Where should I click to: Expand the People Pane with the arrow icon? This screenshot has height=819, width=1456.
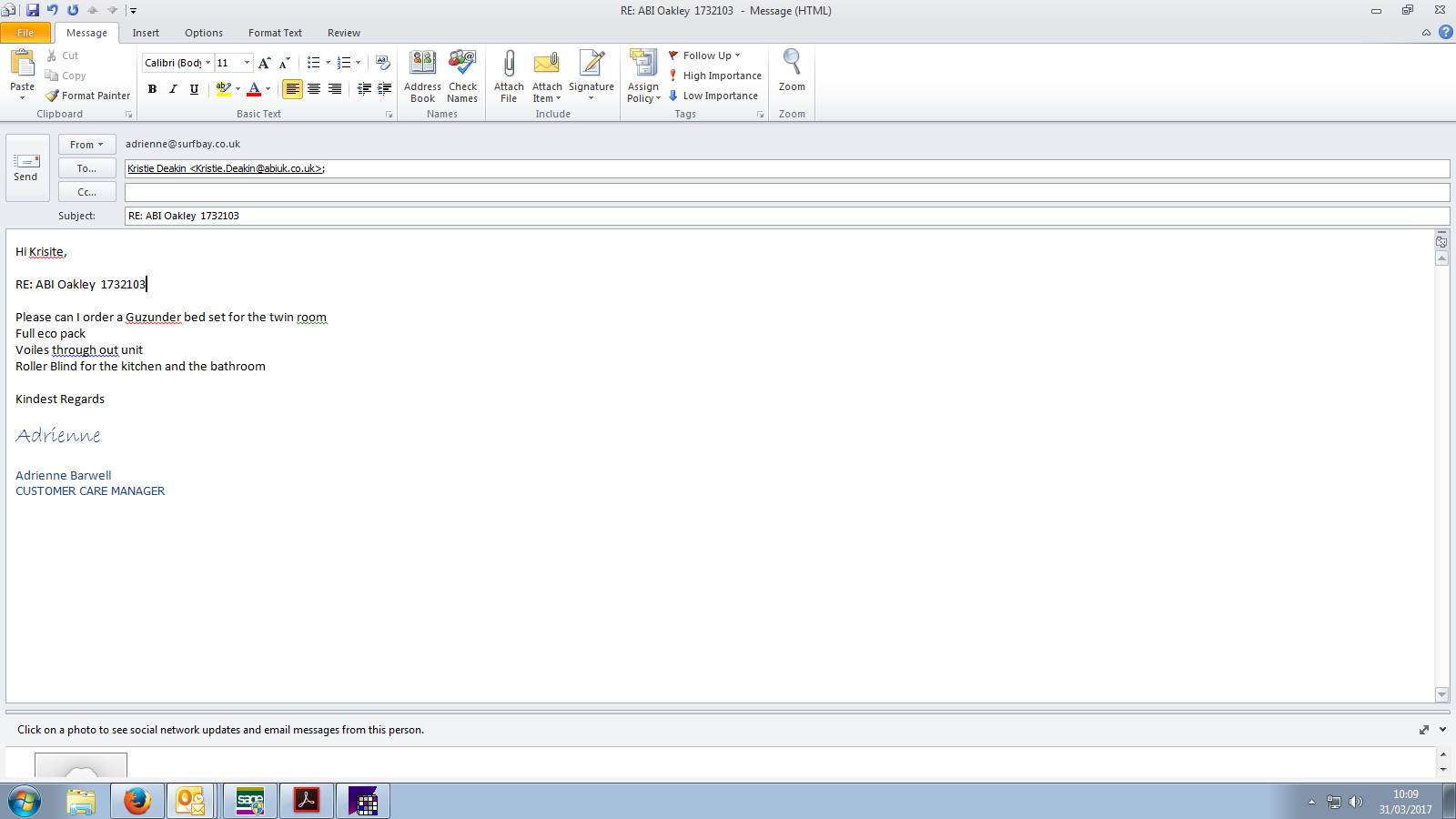(1442, 730)
